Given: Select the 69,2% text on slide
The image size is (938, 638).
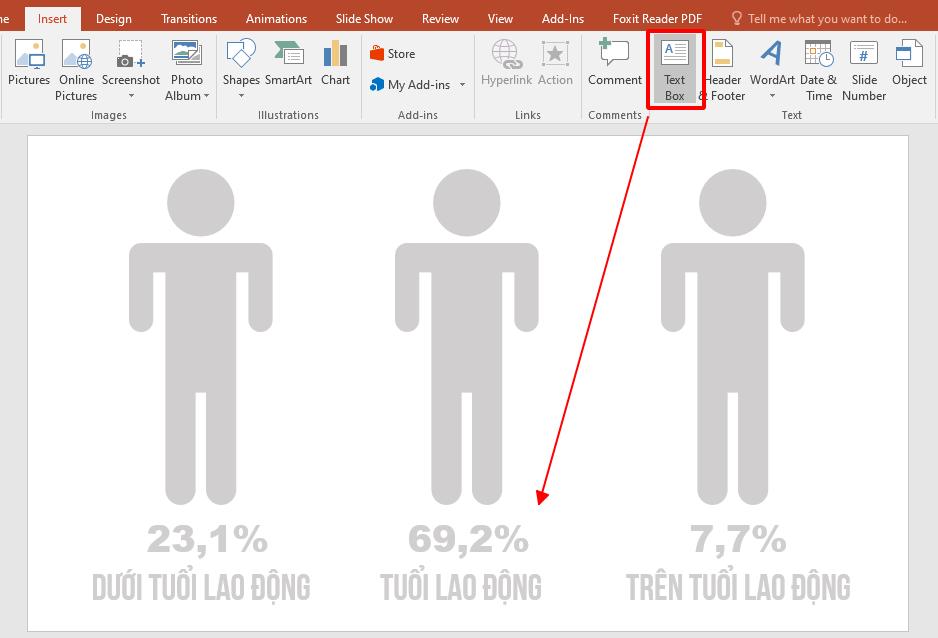Looking at the screenshot, I should (x=468, y=539).
